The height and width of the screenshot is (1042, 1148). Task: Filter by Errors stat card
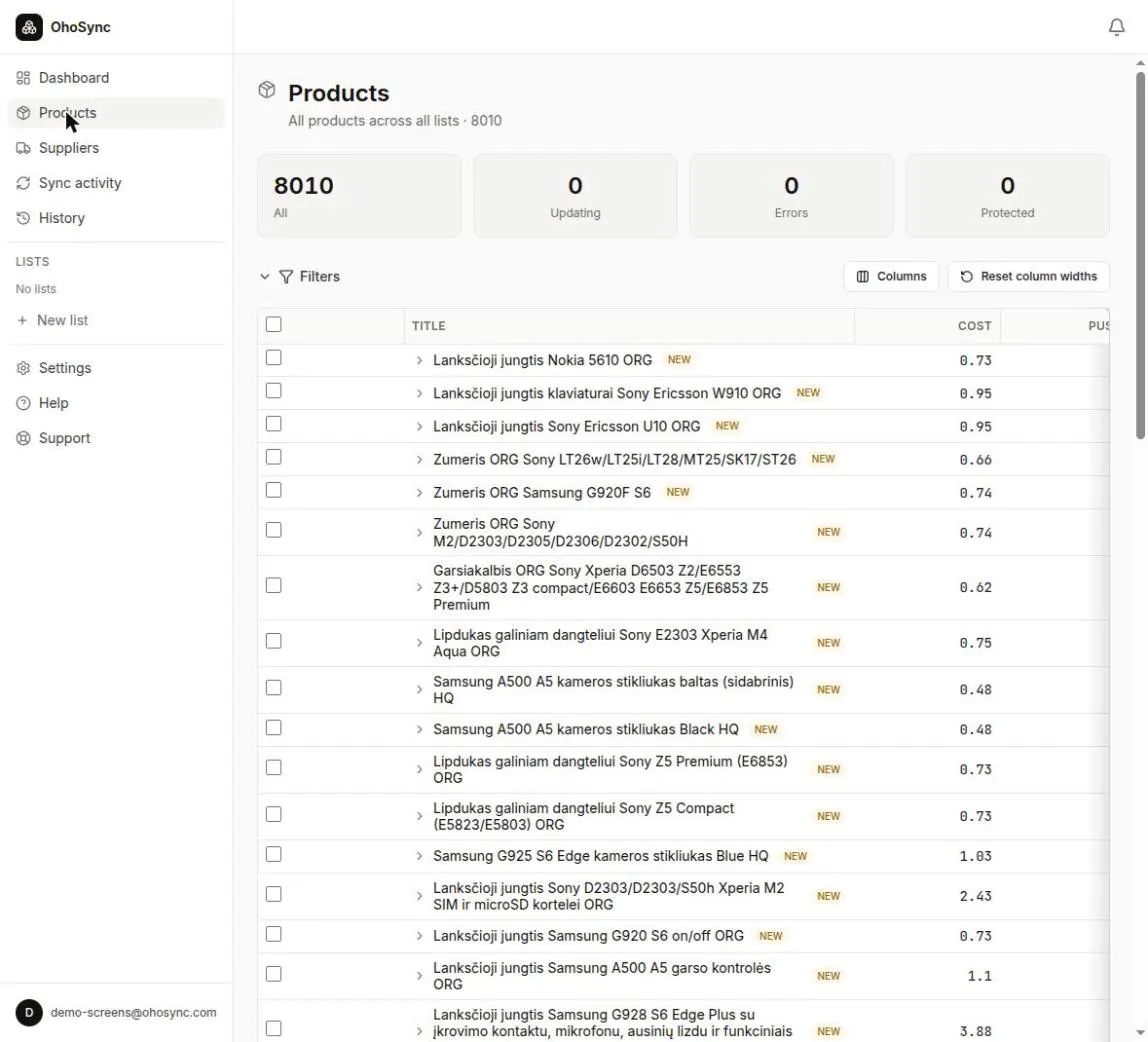(x=791, y=196)
